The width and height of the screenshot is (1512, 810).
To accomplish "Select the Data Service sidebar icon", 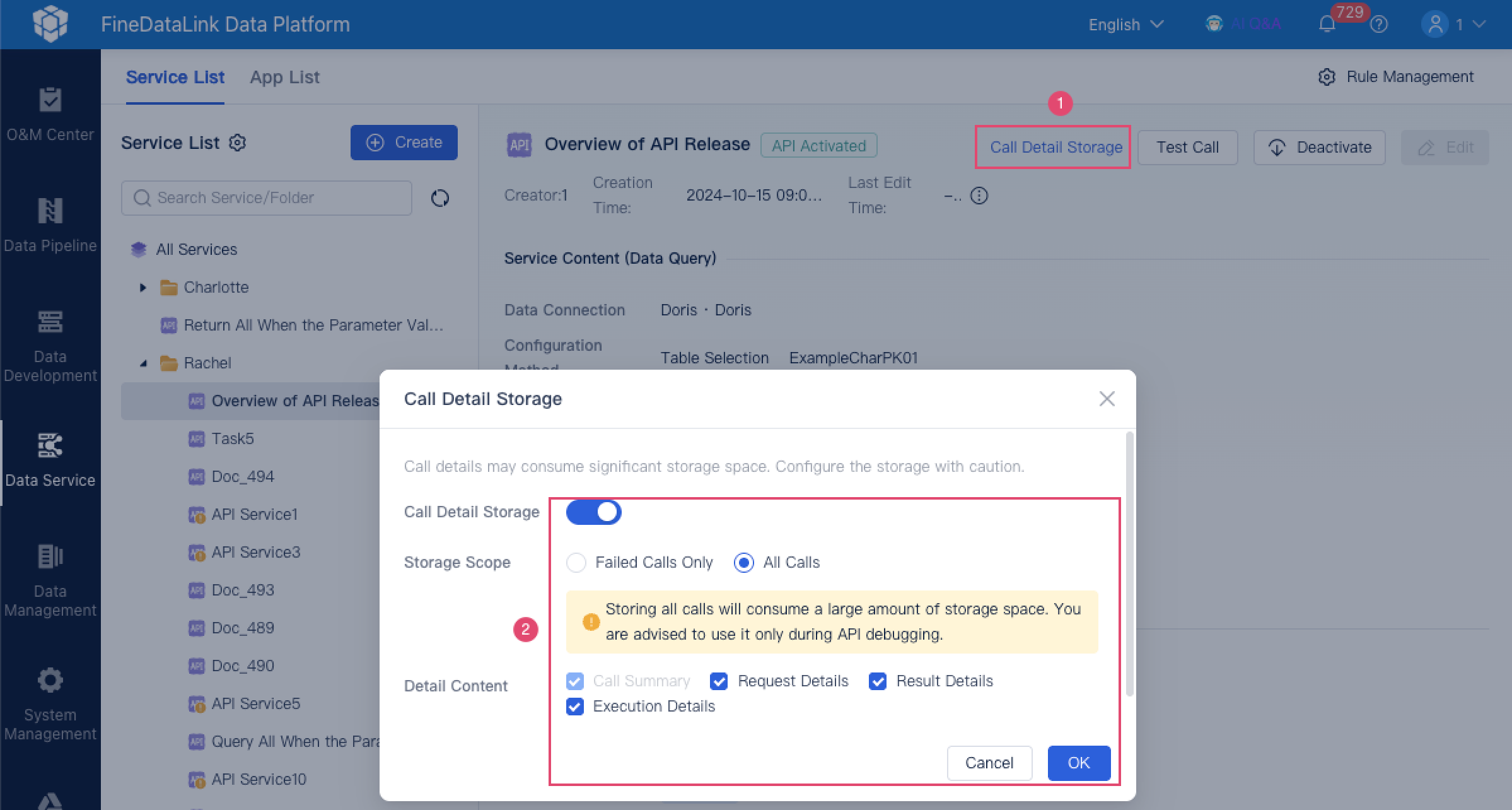I will 50,445.
